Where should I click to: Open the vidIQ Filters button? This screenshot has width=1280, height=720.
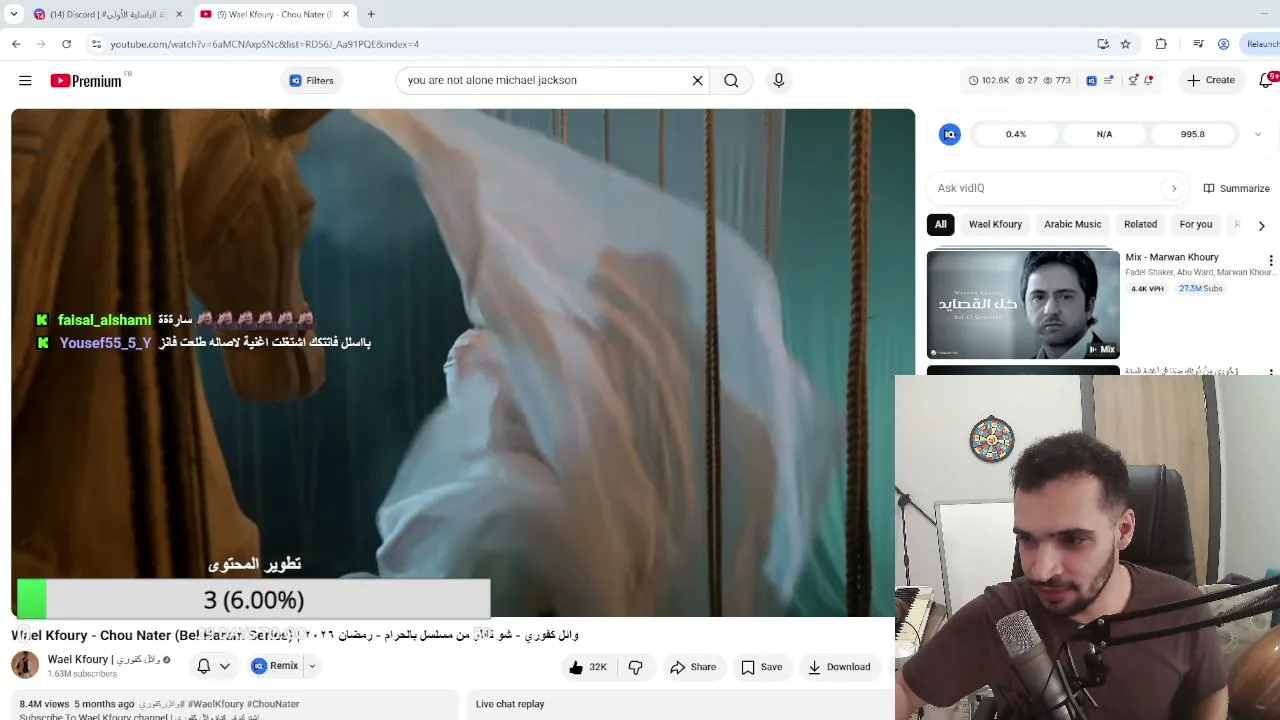coord(311,80)
